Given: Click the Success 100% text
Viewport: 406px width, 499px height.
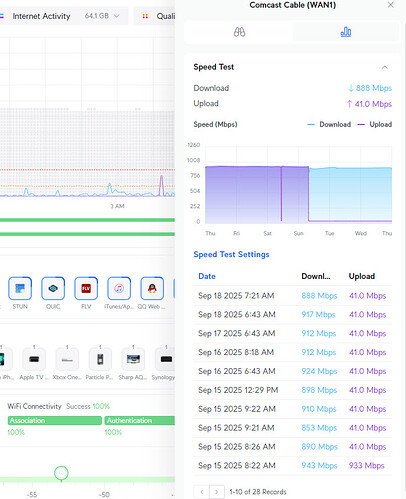Looking at the screenshot, I should pyautogui.click(x=88, y=406).
